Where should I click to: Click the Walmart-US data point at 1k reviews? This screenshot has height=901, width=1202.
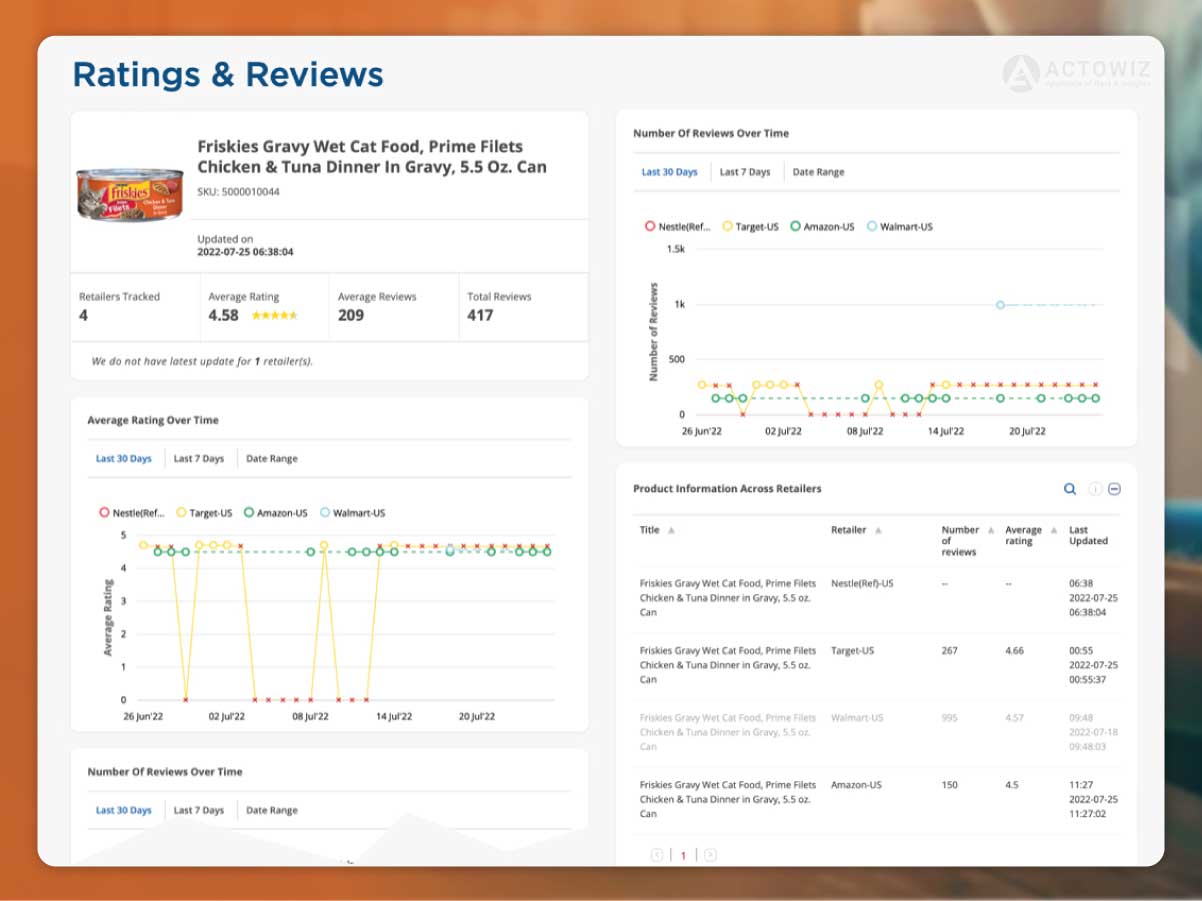1000,305
